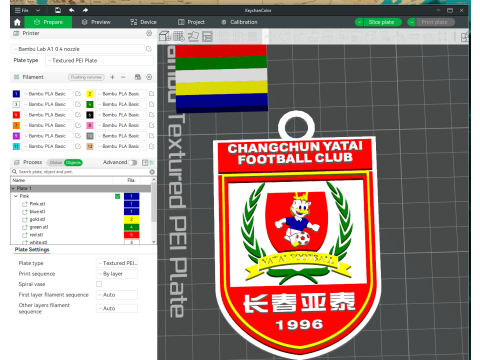Select the Objects process mode
Viewport: 480px width, 360px height.
(73, 162)
